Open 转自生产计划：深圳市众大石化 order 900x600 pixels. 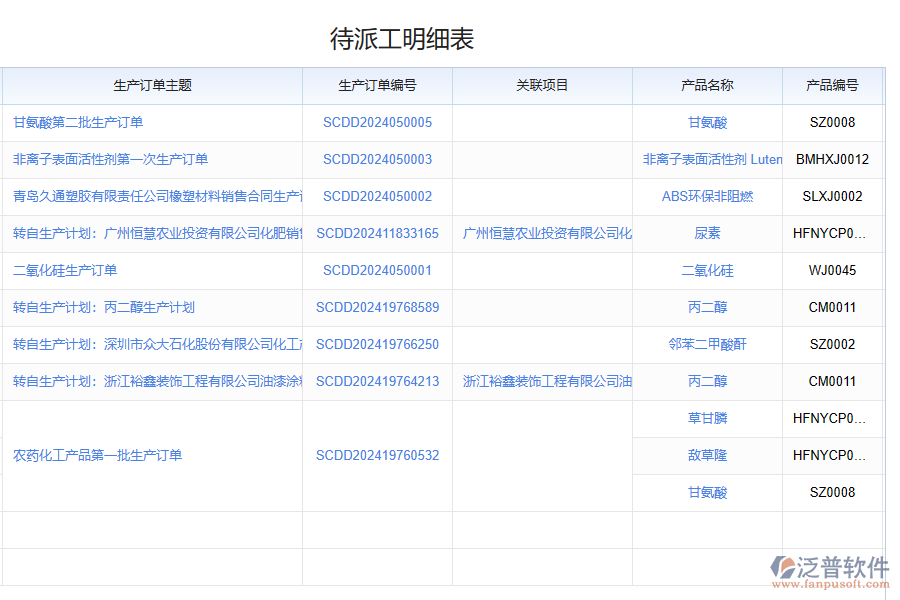coord(150,344)
